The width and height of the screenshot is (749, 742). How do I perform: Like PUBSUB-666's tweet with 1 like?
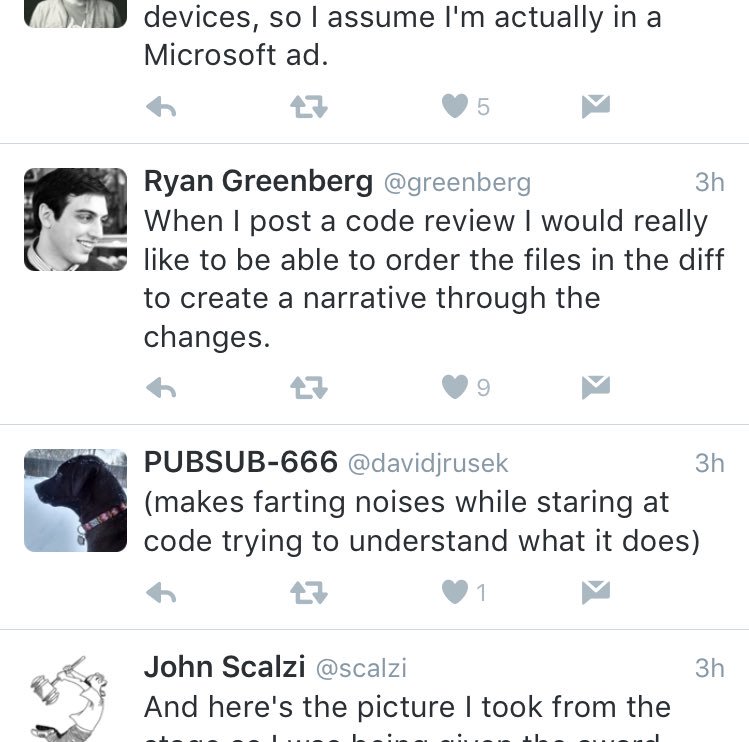[455, 592]
